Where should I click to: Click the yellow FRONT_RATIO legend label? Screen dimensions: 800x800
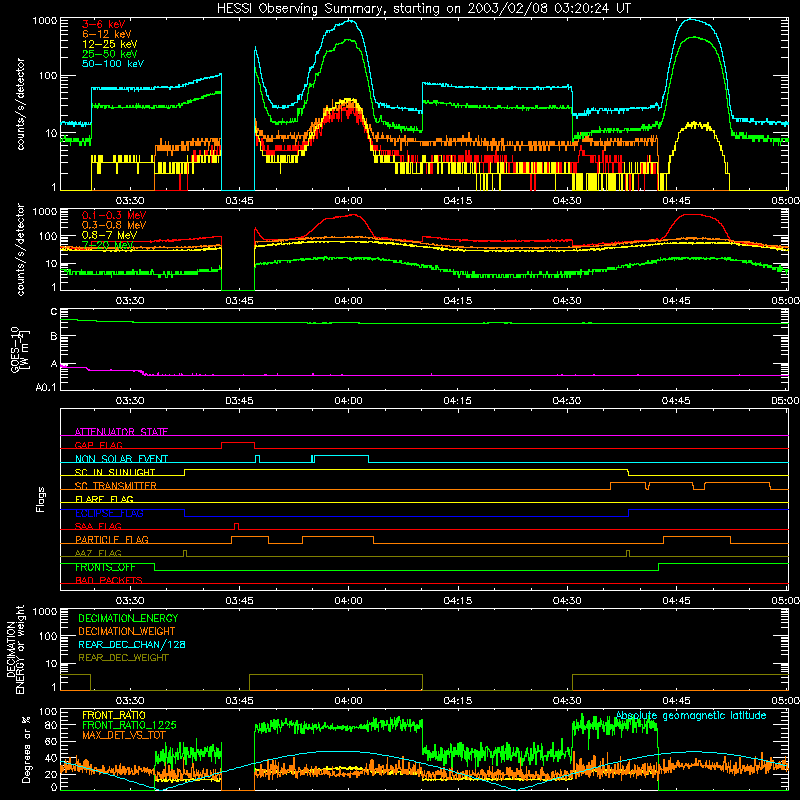[113, 715]
